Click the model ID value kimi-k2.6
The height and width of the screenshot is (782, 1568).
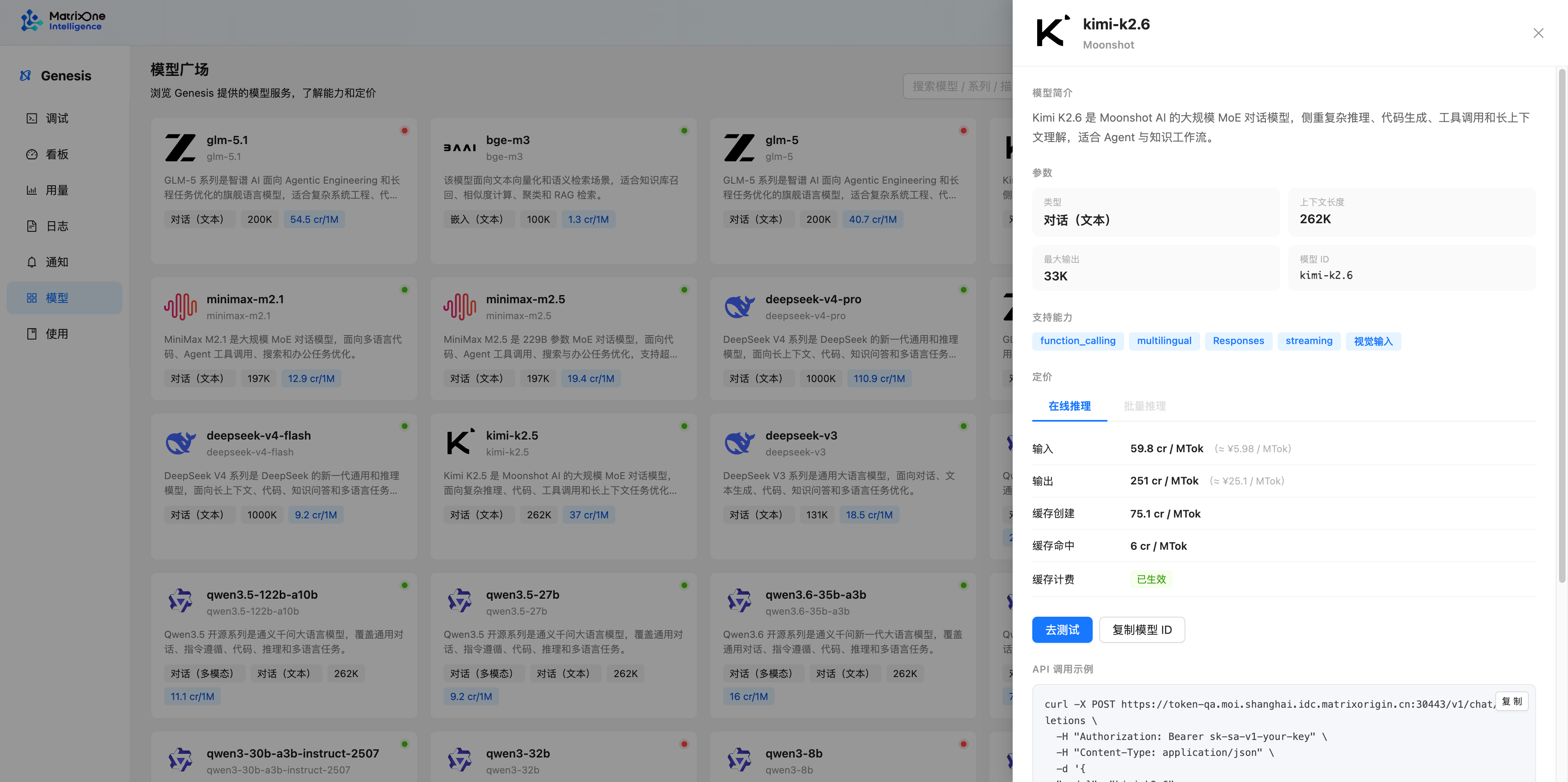pyautogui.click(x=1326, y=275)
